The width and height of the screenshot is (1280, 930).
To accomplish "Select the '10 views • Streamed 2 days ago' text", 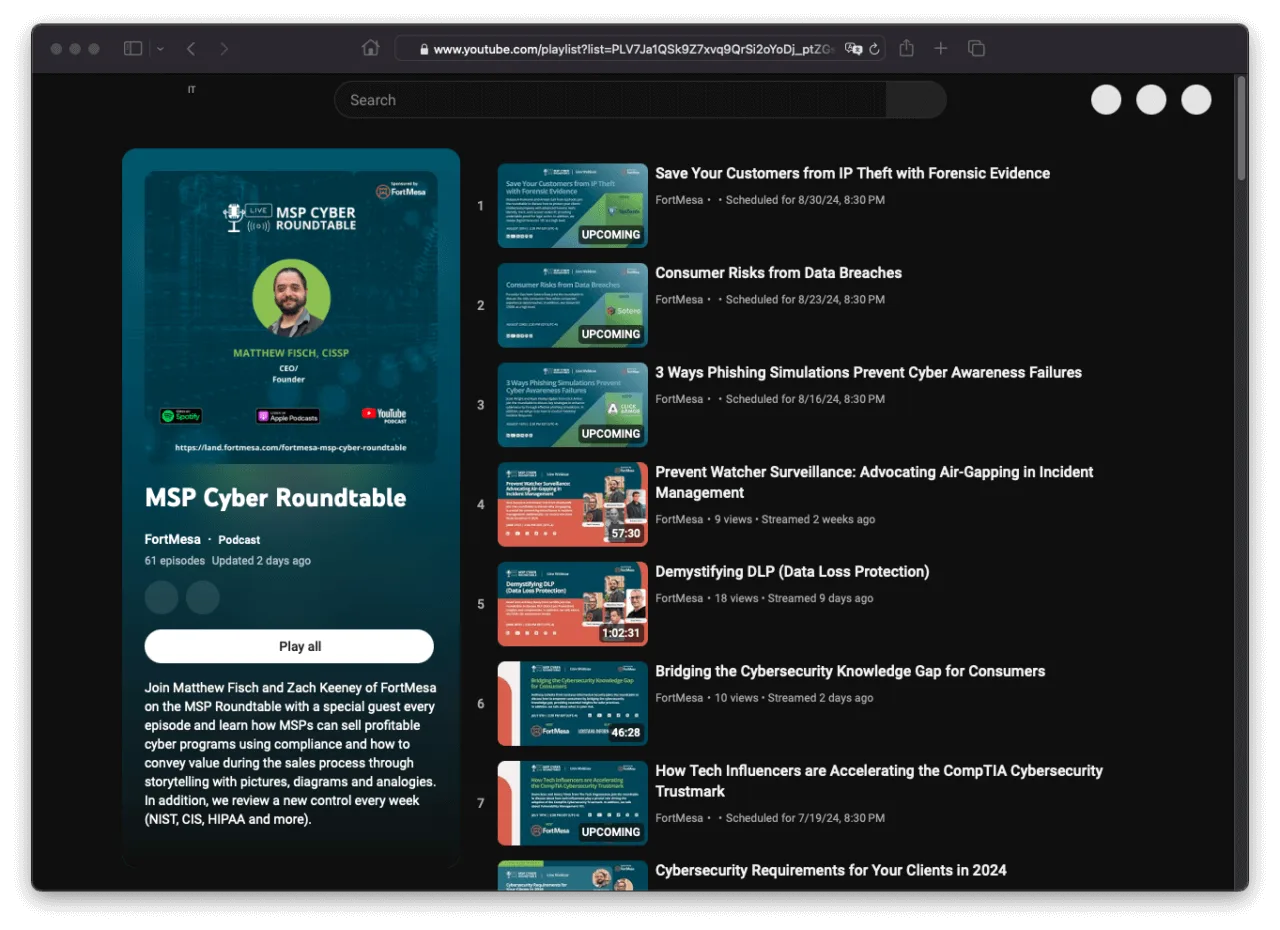I will 794,698.
